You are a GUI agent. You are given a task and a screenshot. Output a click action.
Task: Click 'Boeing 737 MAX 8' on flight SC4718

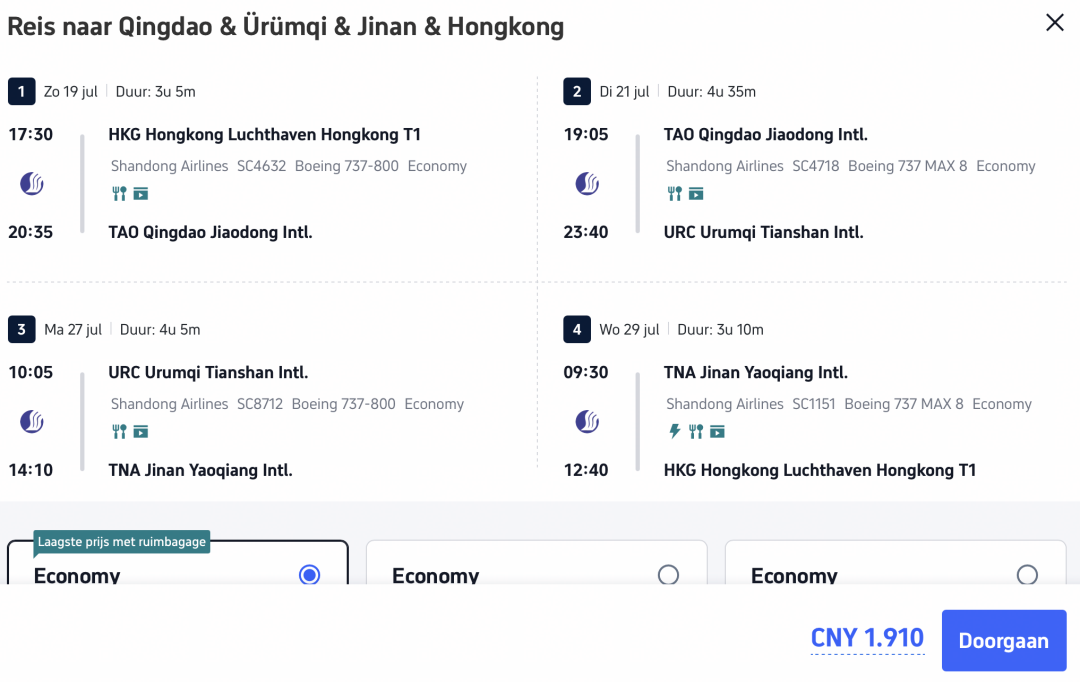(x=908, y=166)
